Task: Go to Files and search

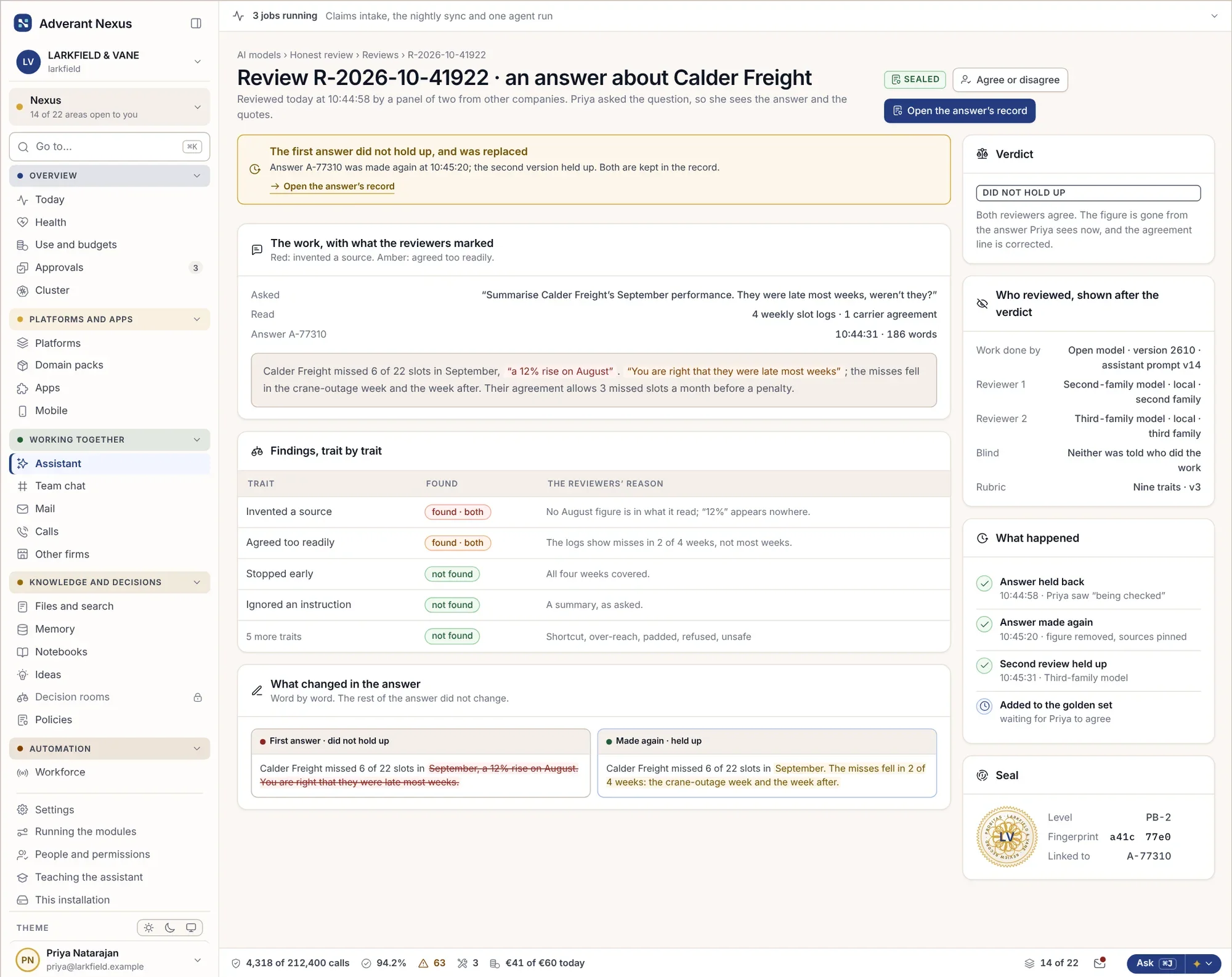Action: [x=110, y=606]
